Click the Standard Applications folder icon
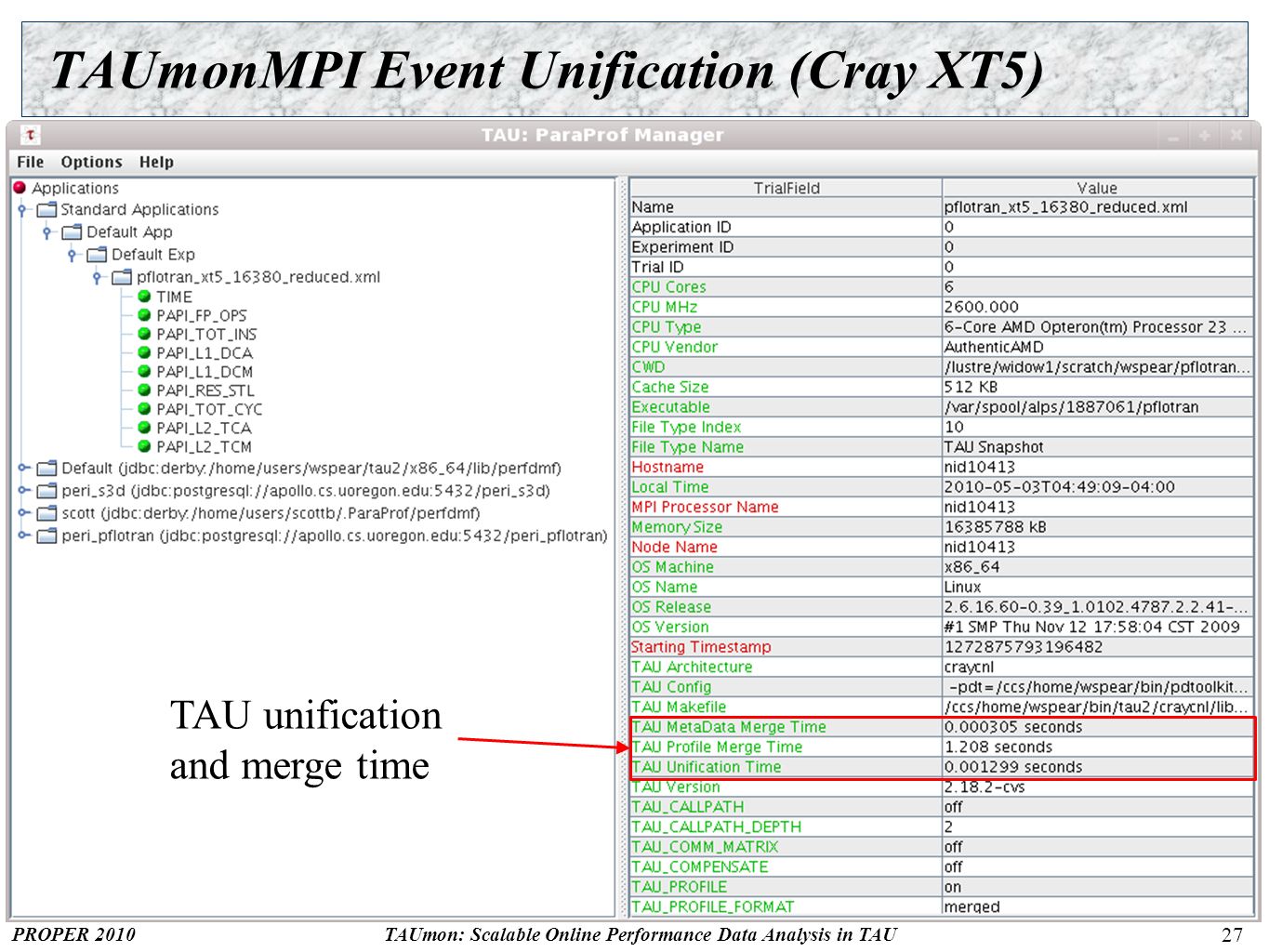Viewport: 1269px width, 952px height. pos(46,209)
